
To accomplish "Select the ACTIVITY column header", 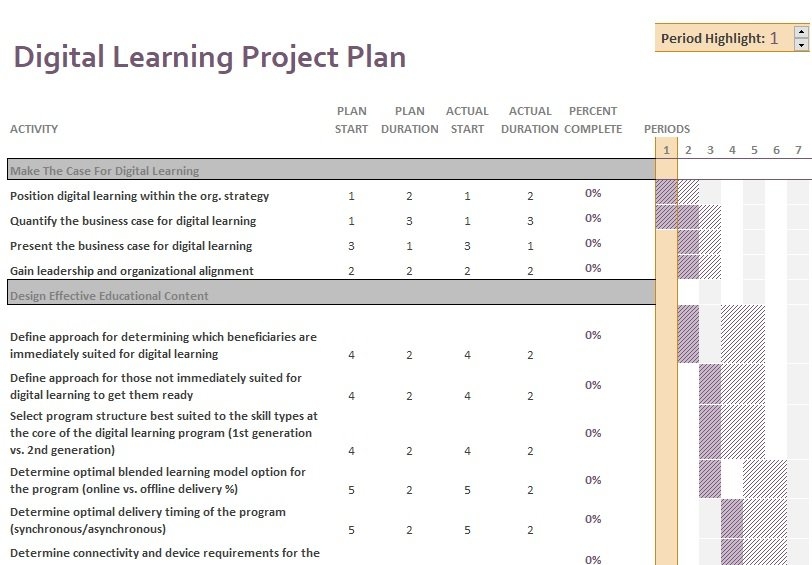I will [x=34, y=129].
